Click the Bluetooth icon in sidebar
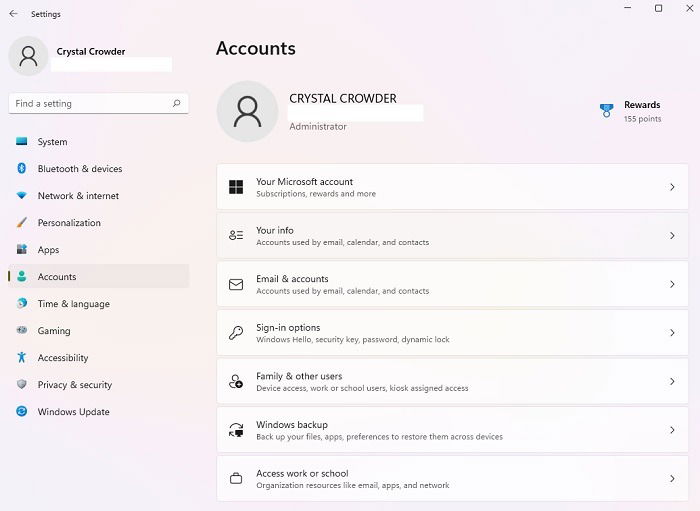Screen dimensions: 700x511 (x=21, y=168)
